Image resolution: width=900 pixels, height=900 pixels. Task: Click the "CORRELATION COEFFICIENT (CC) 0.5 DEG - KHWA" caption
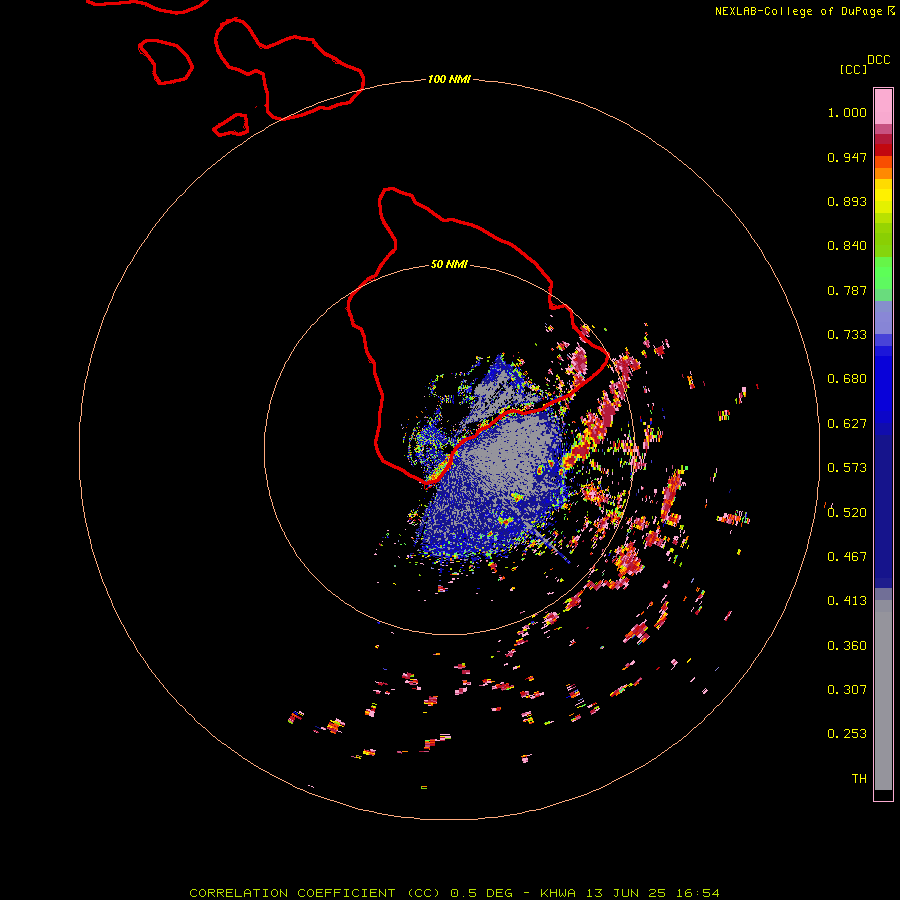pyautogui.click(x=382, y=893)
